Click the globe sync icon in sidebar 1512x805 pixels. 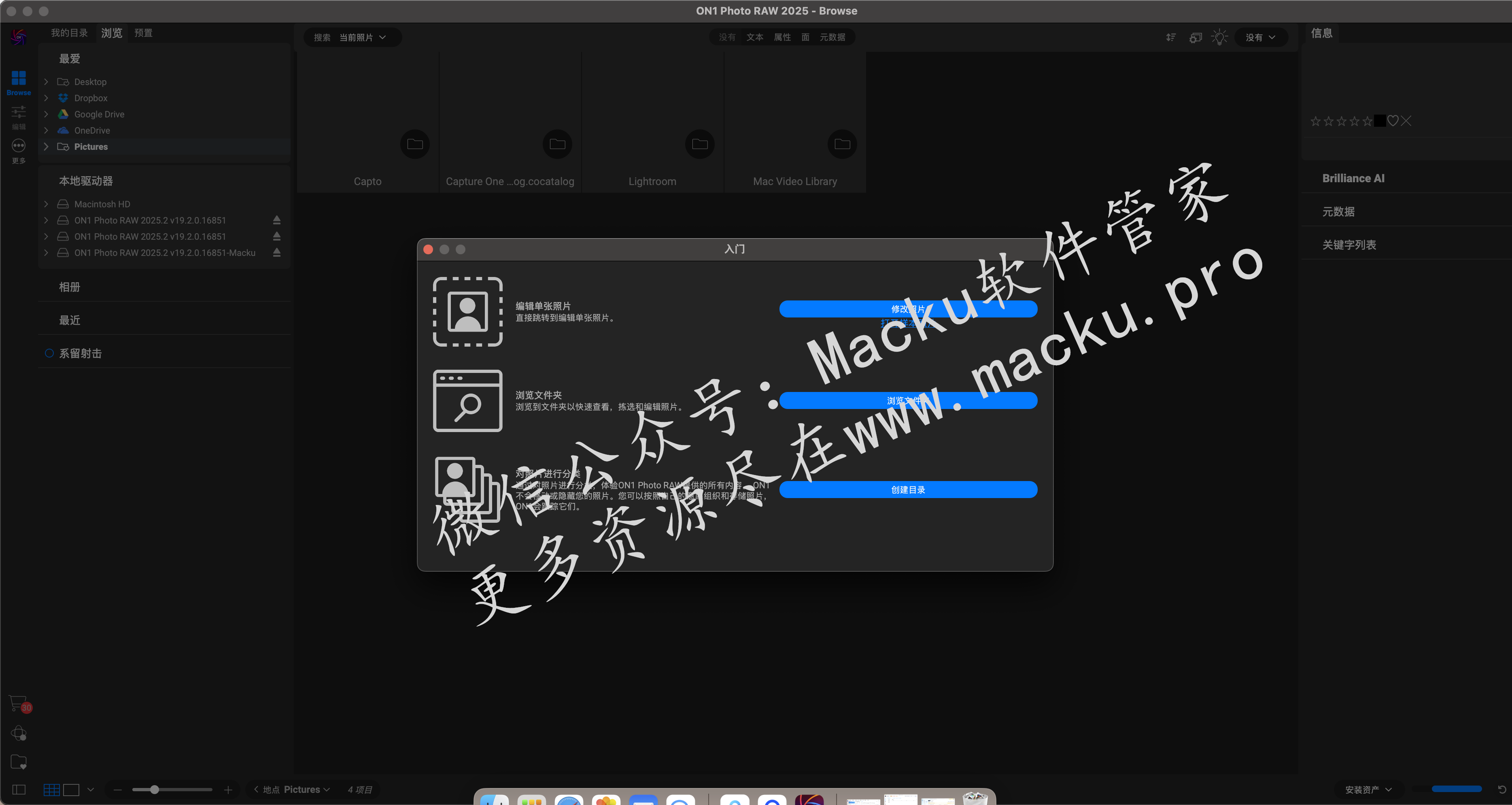click(x=19, y=733)
